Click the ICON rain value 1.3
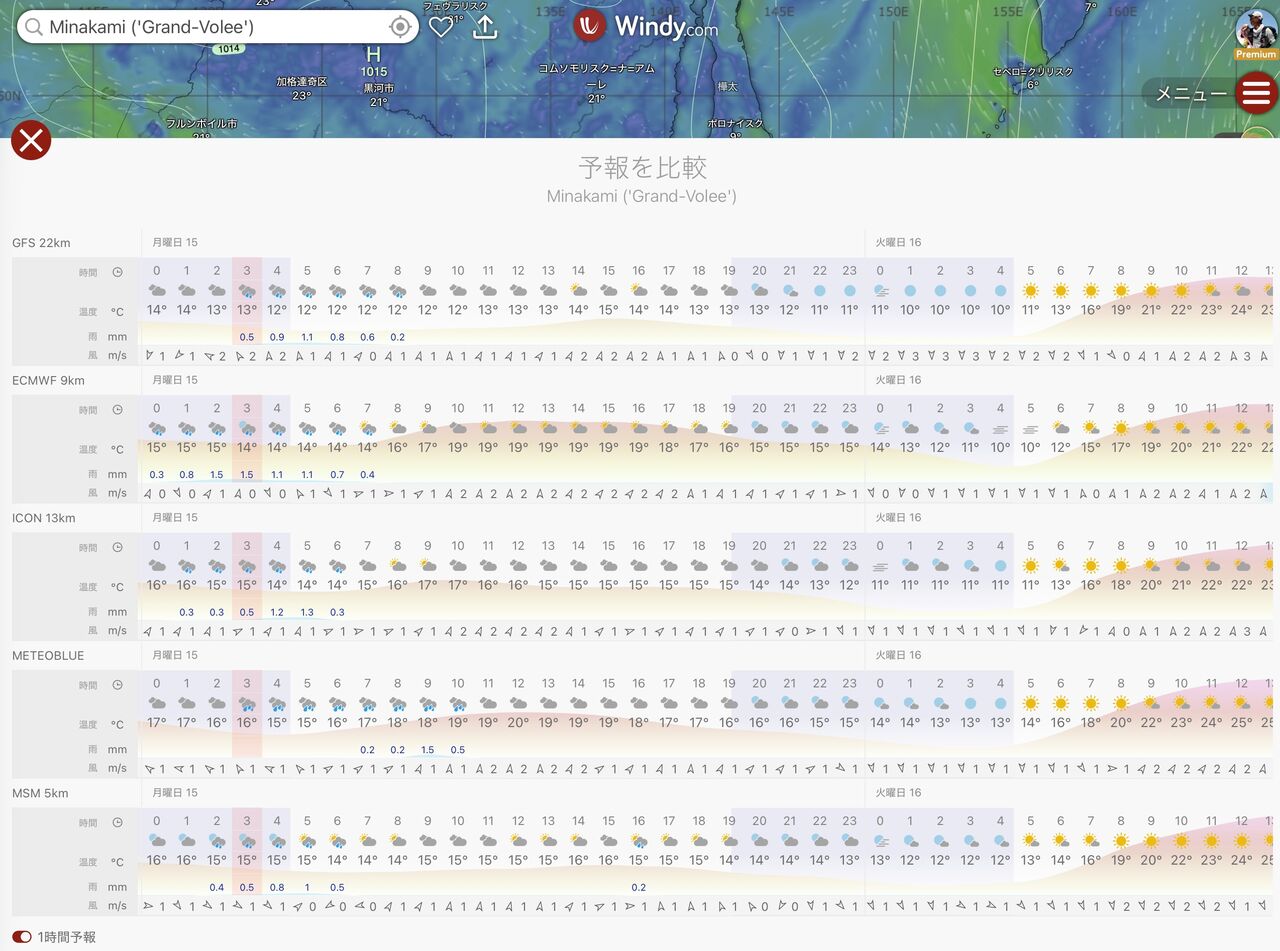 (307, 612)
